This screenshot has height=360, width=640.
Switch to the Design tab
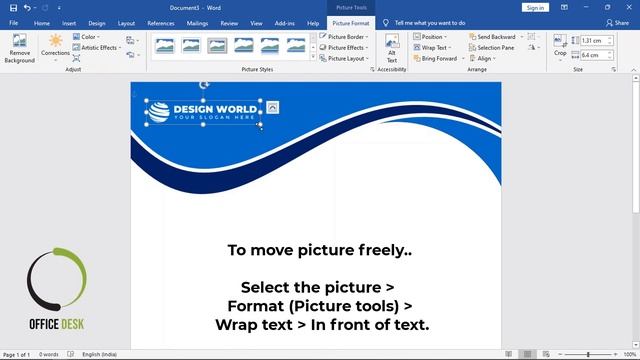point(97,23)
